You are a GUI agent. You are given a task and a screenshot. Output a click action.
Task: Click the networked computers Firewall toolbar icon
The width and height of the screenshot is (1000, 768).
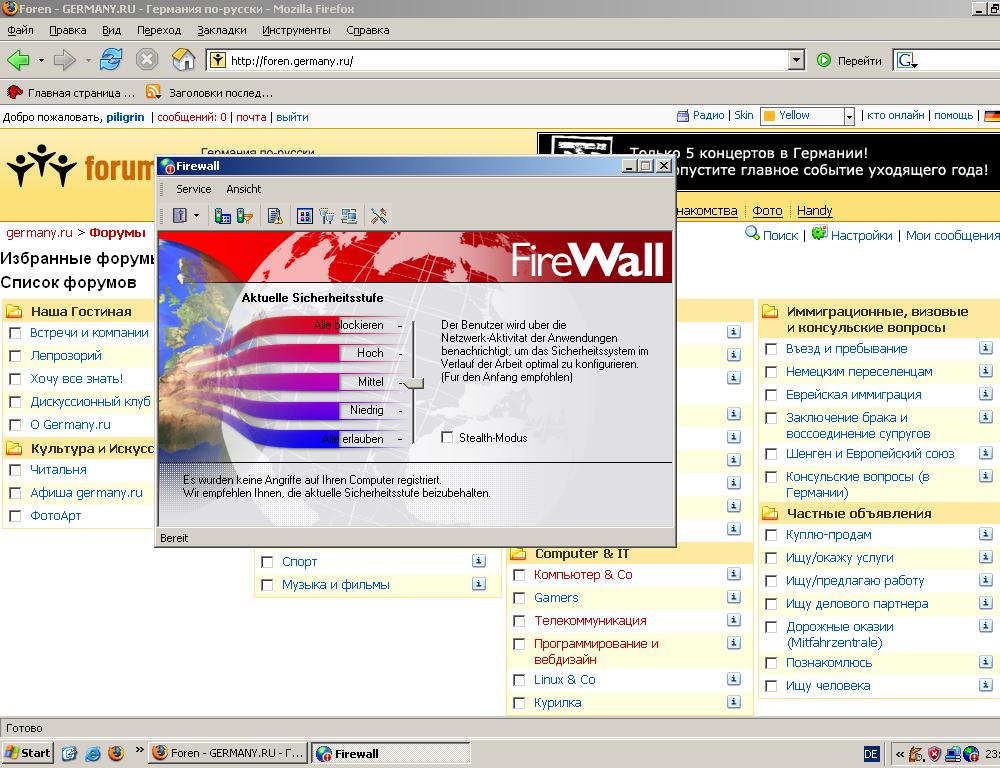point(349,216)
